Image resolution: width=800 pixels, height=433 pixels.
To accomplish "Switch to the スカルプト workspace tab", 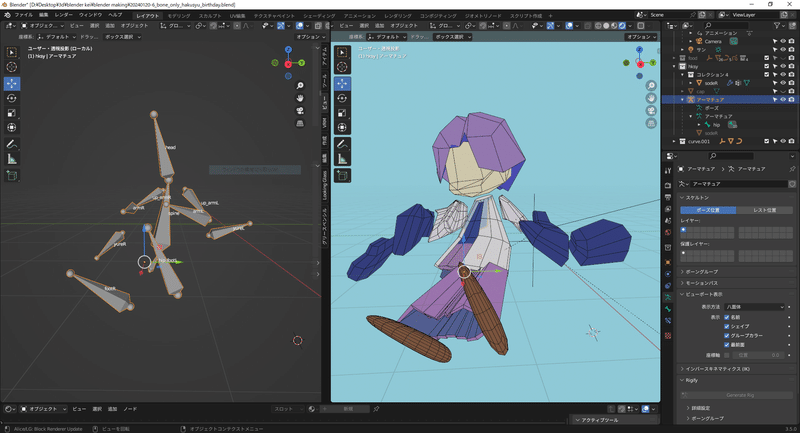I will [210, 16].
